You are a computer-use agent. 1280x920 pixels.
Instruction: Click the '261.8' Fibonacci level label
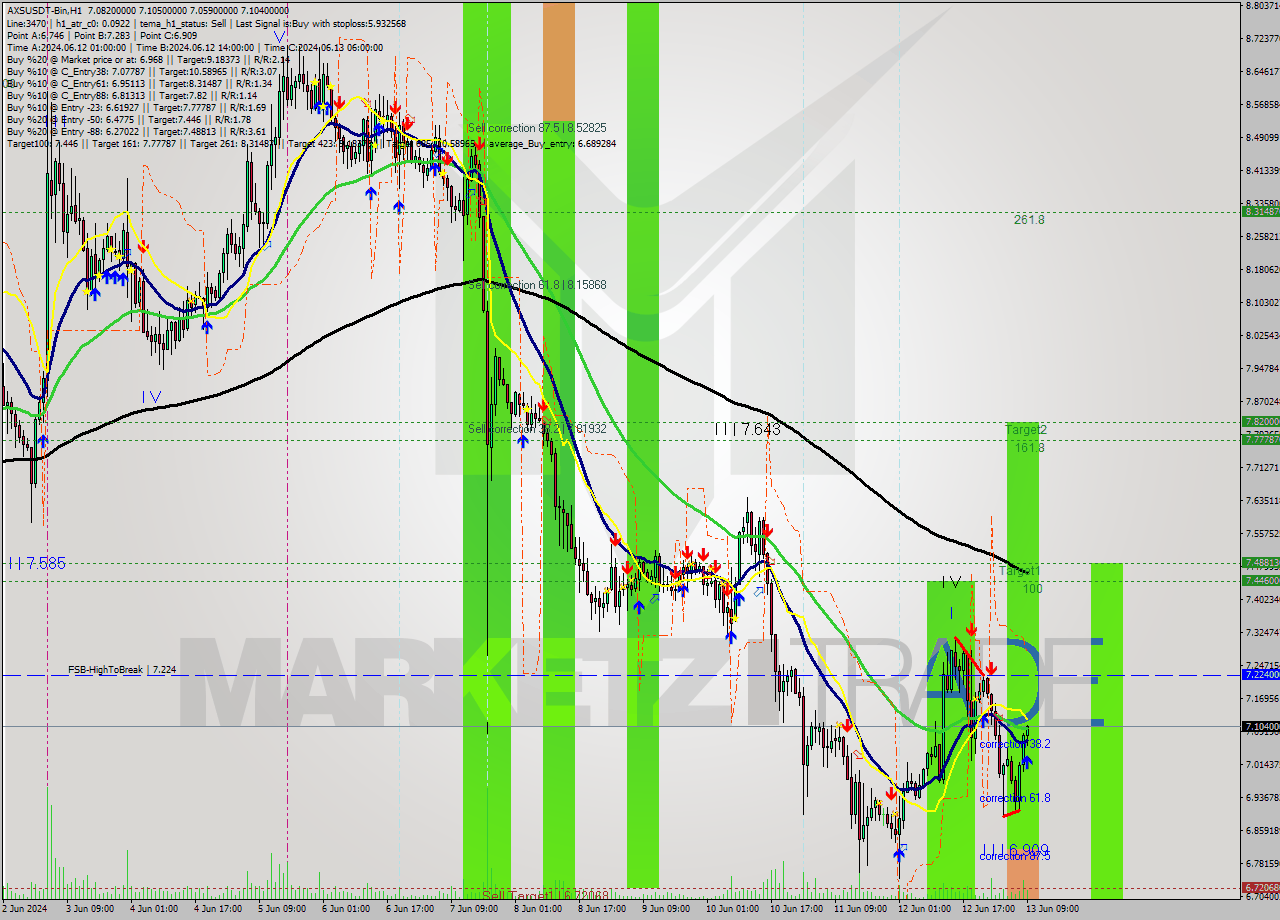(1028, 220)
